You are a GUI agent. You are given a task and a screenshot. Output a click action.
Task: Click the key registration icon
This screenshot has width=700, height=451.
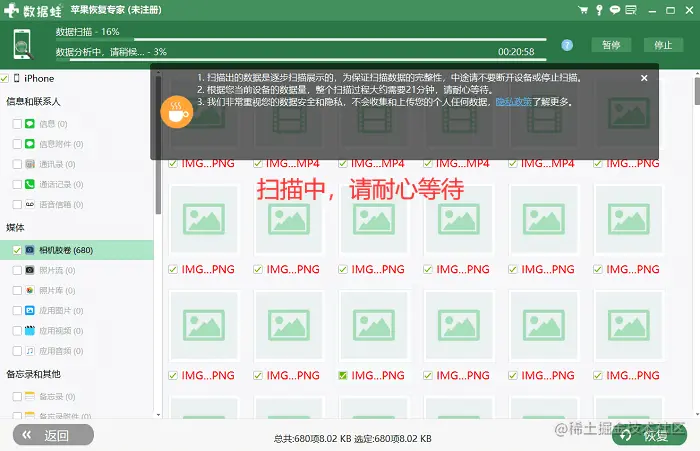pos(599,10)
